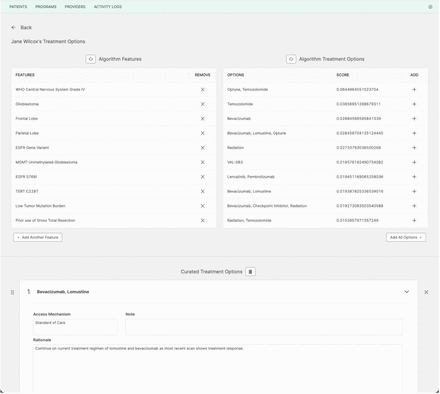Click the back arrow icon
The width and height of the screenshot is (440, 394).
[13, 27]
